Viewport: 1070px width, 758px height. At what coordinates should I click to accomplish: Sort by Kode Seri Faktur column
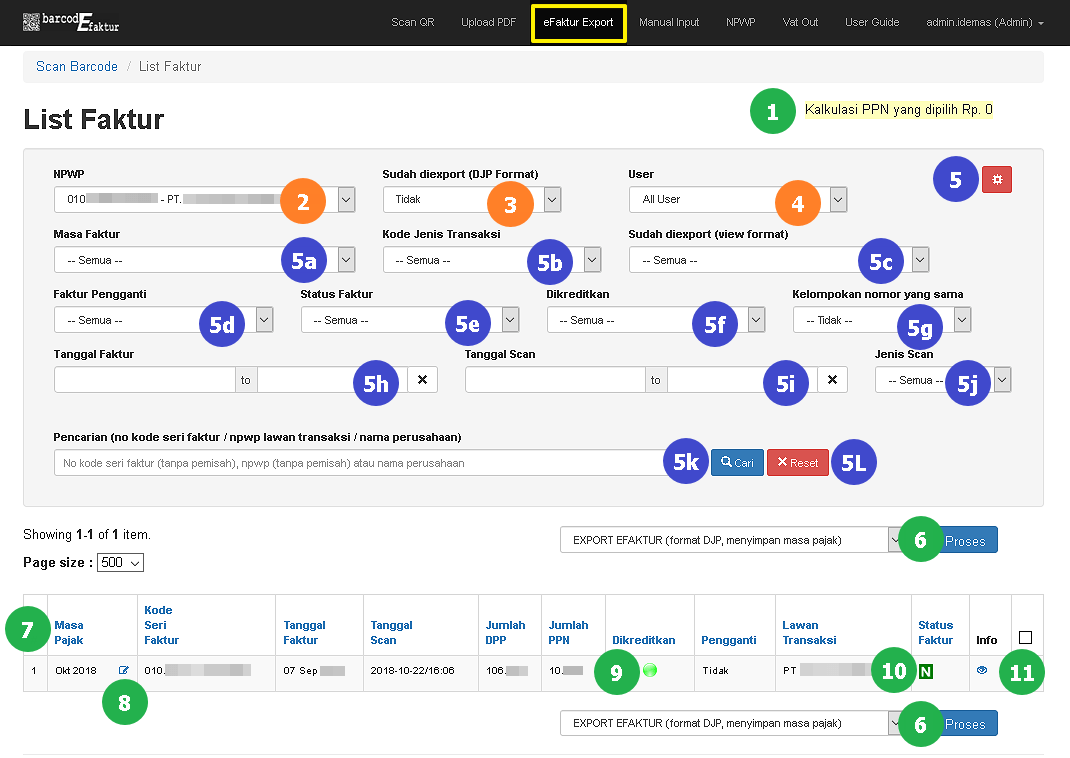[161, 625]
